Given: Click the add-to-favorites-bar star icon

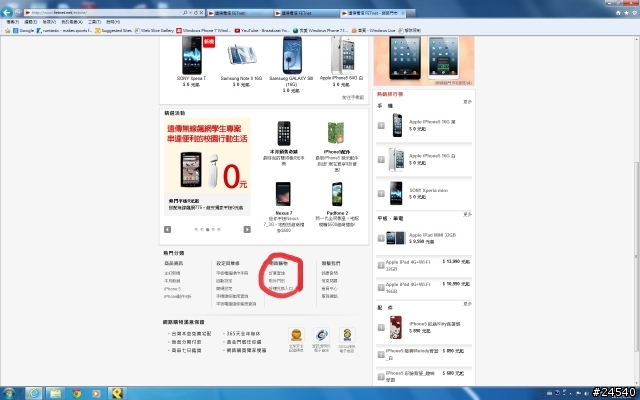Looking at the screenshot, I should pos(7,31).
